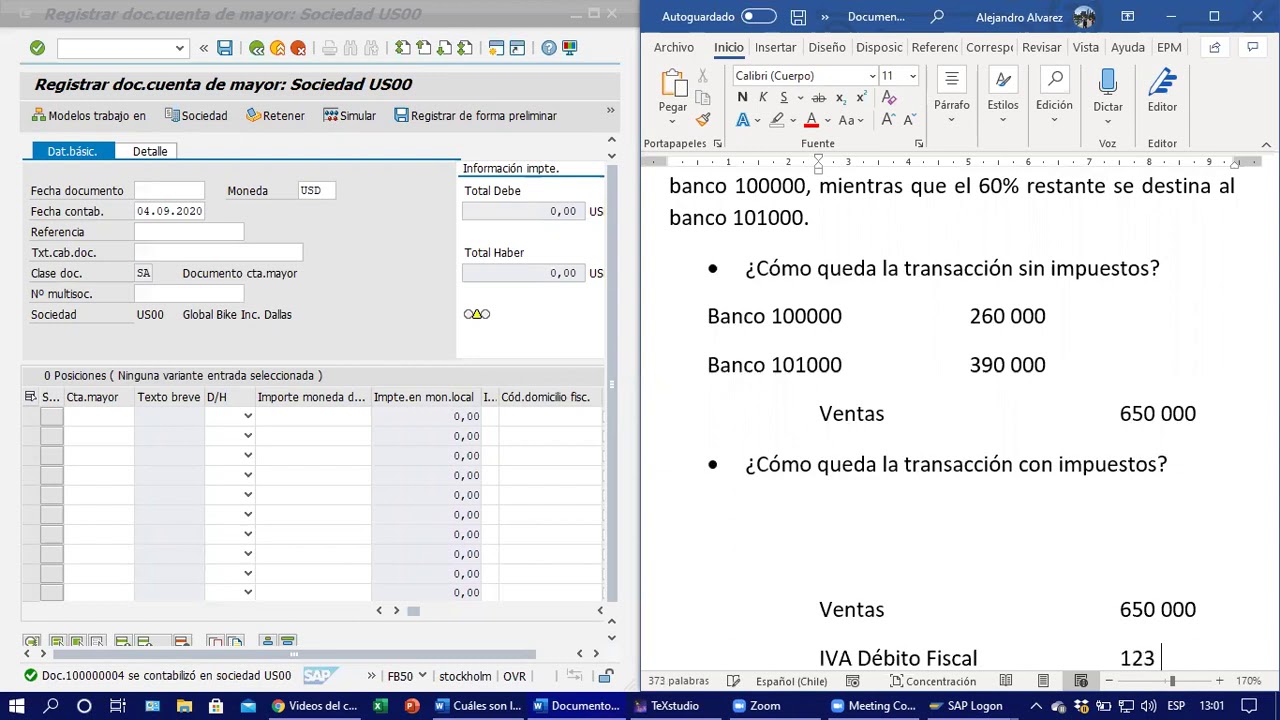Open the Calibri (Cuerpo) font dropdown
Image resolution: width=1280 pixels, height=720 pixels.
tap(872, 76)
